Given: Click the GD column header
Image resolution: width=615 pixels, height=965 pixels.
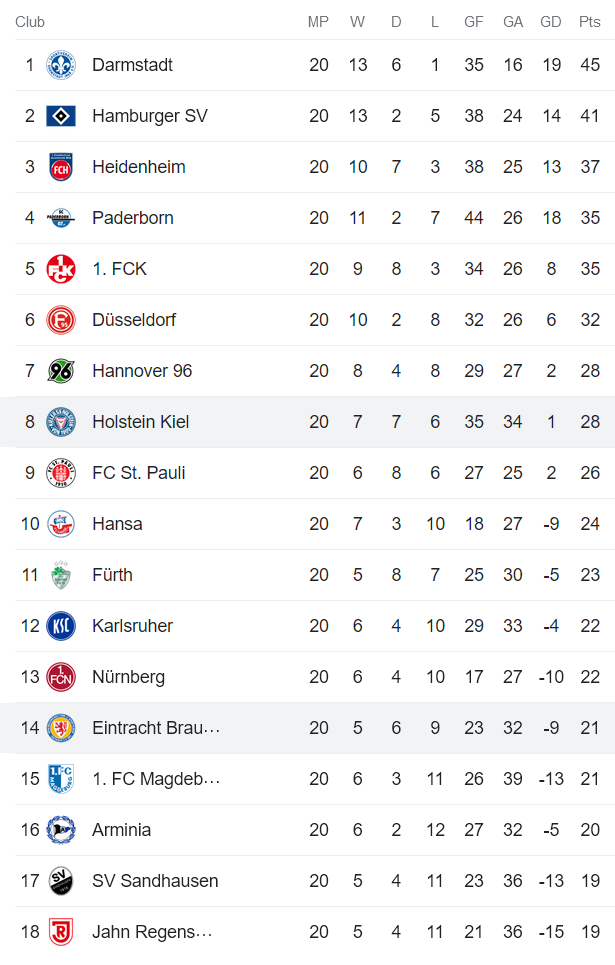Looking at the screenshot, I should coord(551,22).
